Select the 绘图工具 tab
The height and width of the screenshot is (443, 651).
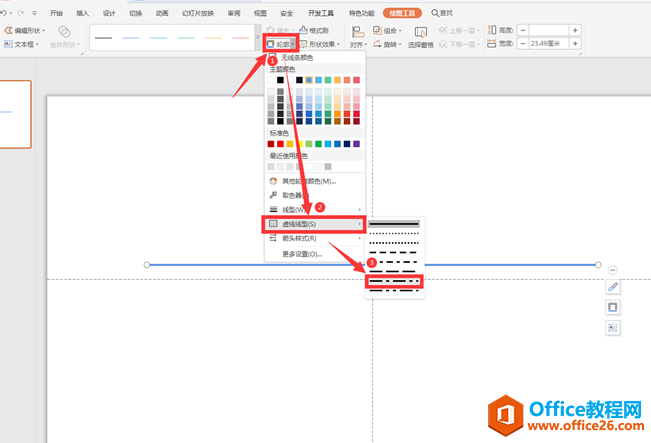coord(402,13)
